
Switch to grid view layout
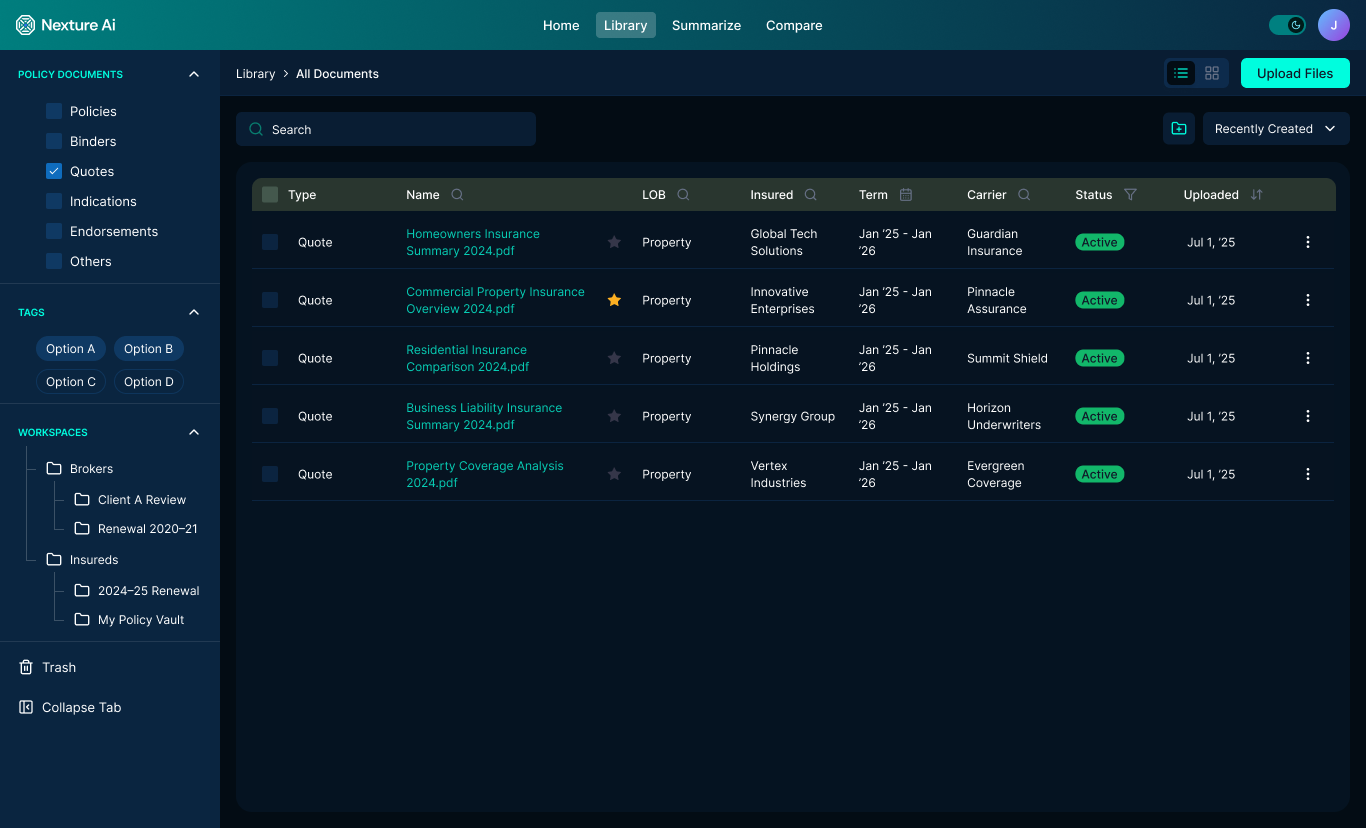click(1212, 73)
